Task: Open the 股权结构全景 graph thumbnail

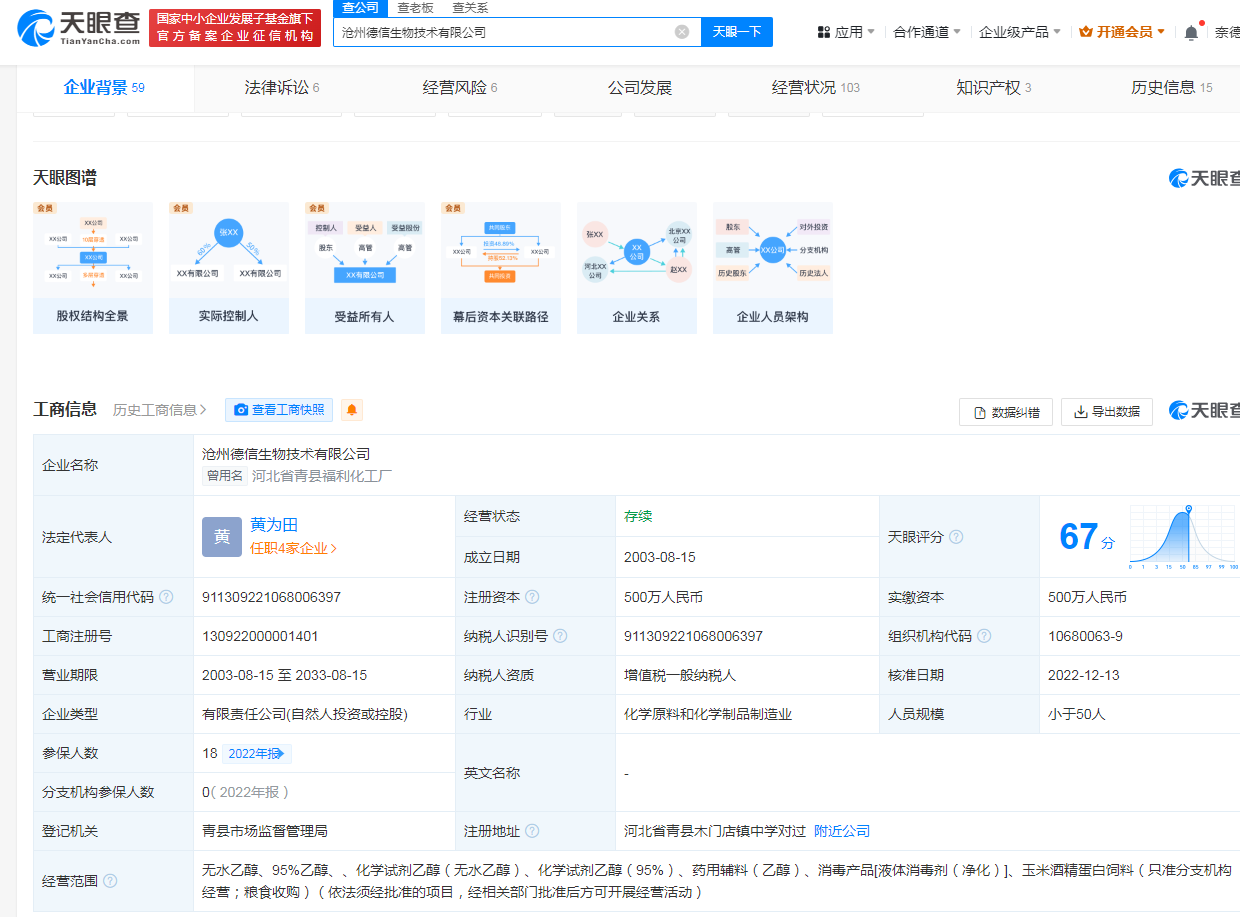Action: click(x=93, y=268)
